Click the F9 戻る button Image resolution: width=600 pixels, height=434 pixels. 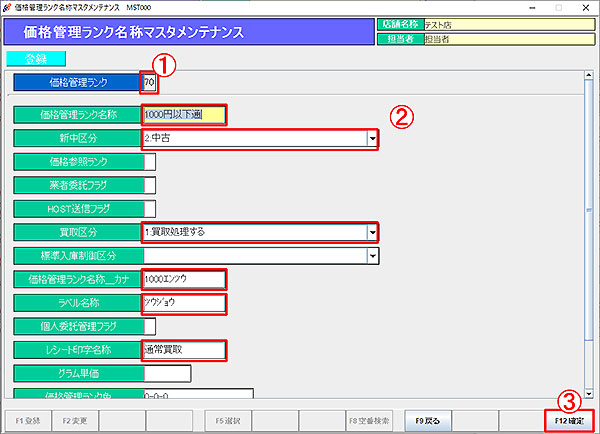pos(428,421)
